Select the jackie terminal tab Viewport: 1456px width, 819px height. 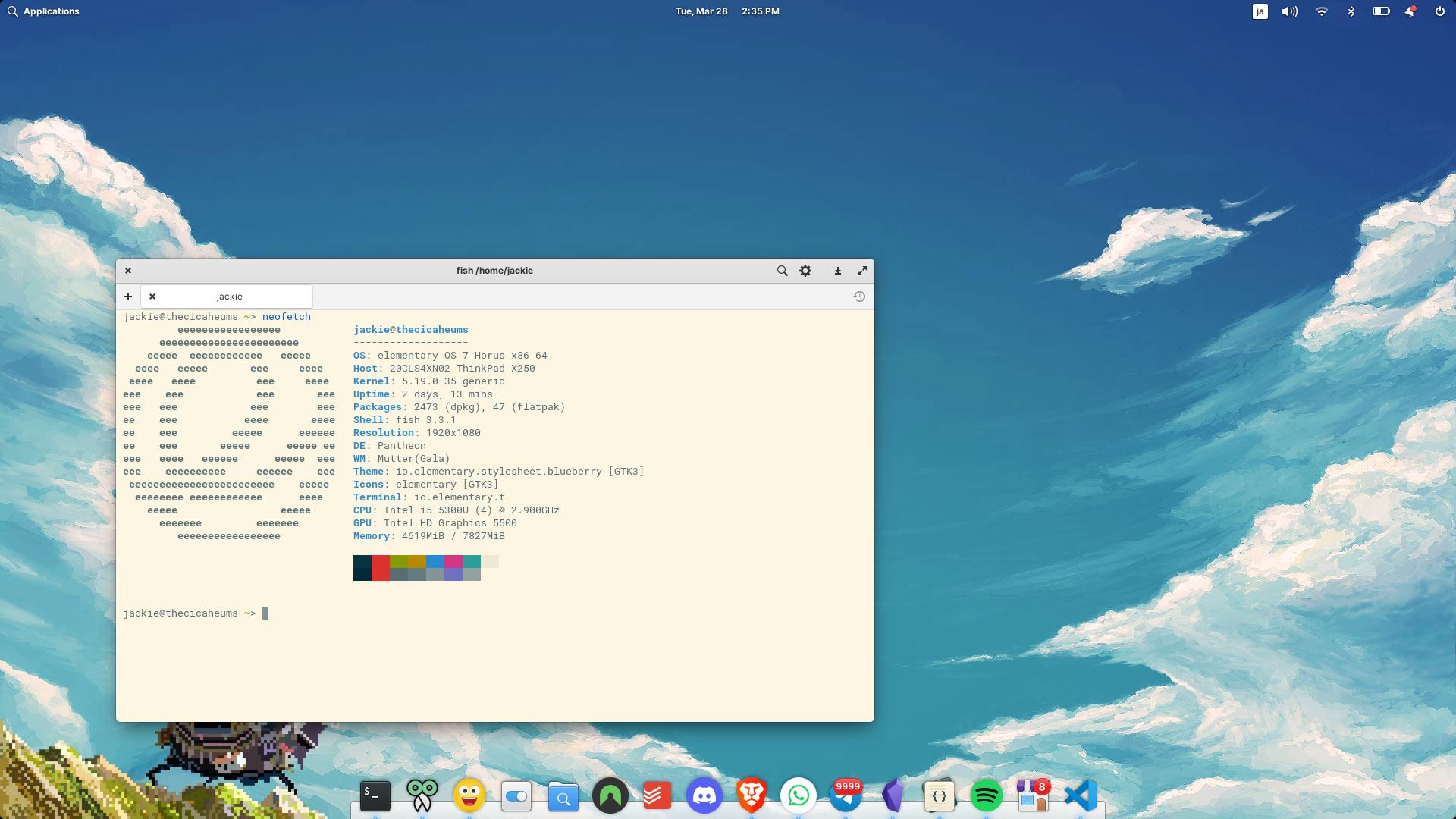click(229, 296)
